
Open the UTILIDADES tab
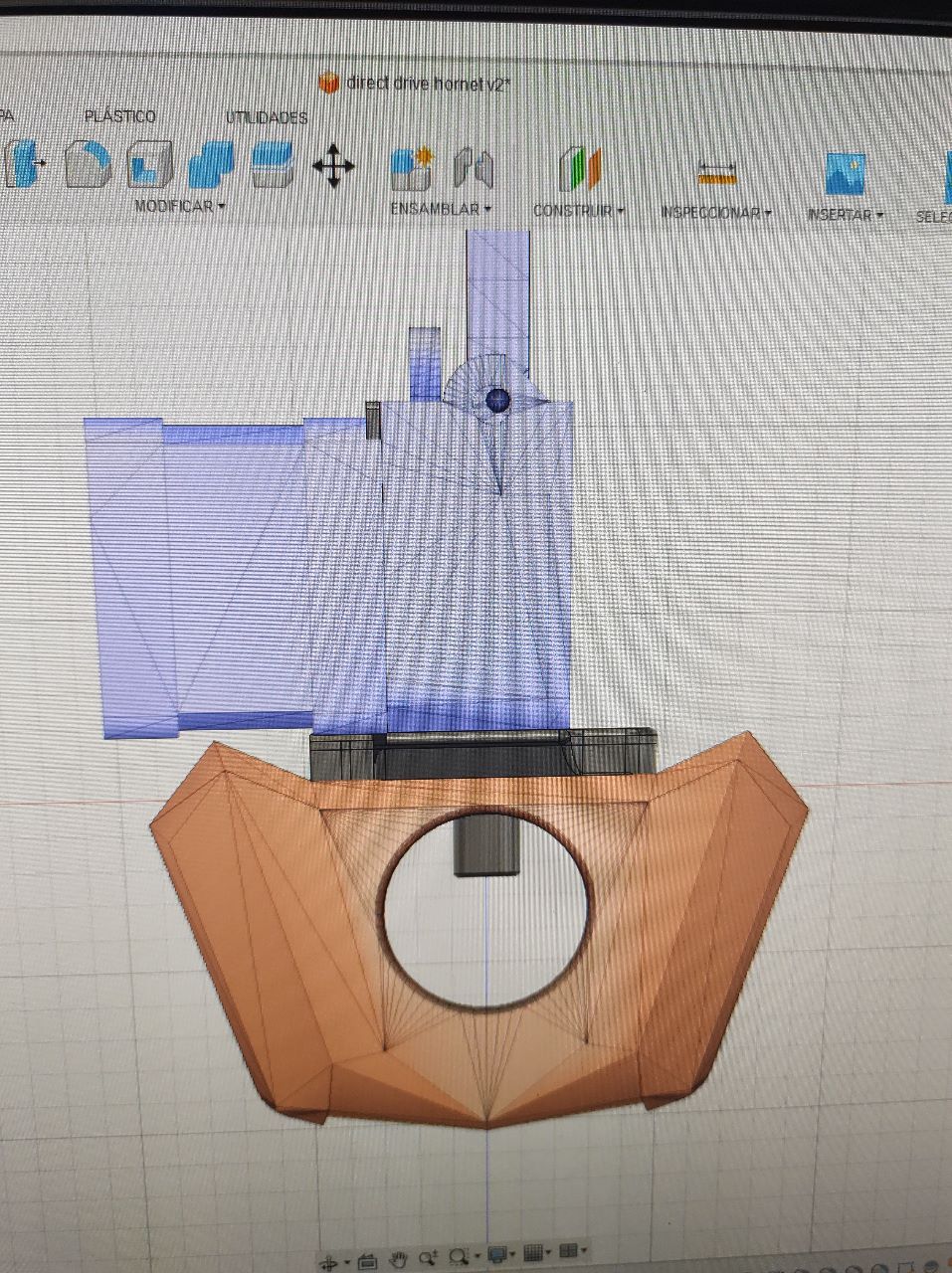(266, 117)
